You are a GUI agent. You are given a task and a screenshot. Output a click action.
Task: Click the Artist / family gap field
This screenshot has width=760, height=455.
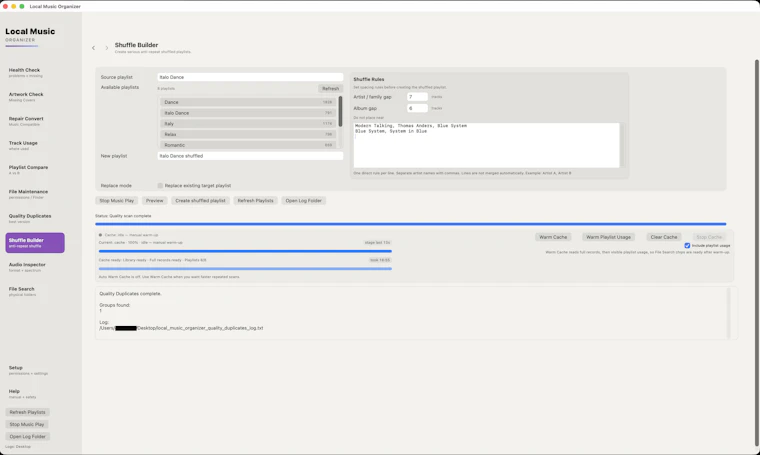pos(417,97)
